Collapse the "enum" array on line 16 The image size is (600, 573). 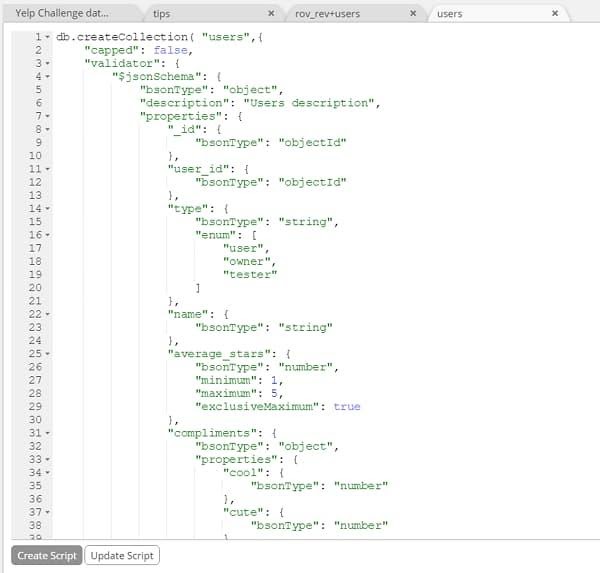[x=47, y=234]
